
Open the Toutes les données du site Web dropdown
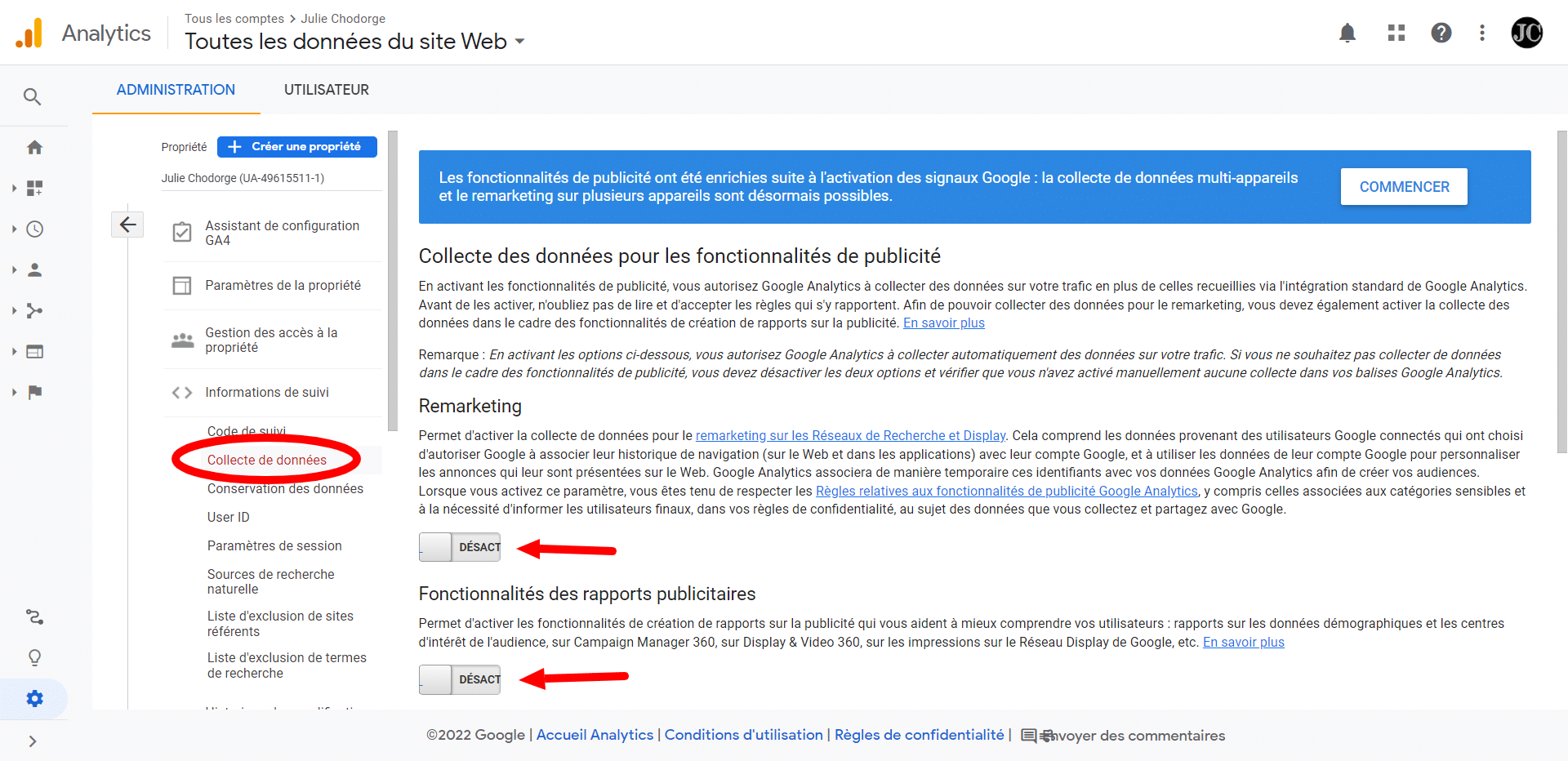(355, 42)
